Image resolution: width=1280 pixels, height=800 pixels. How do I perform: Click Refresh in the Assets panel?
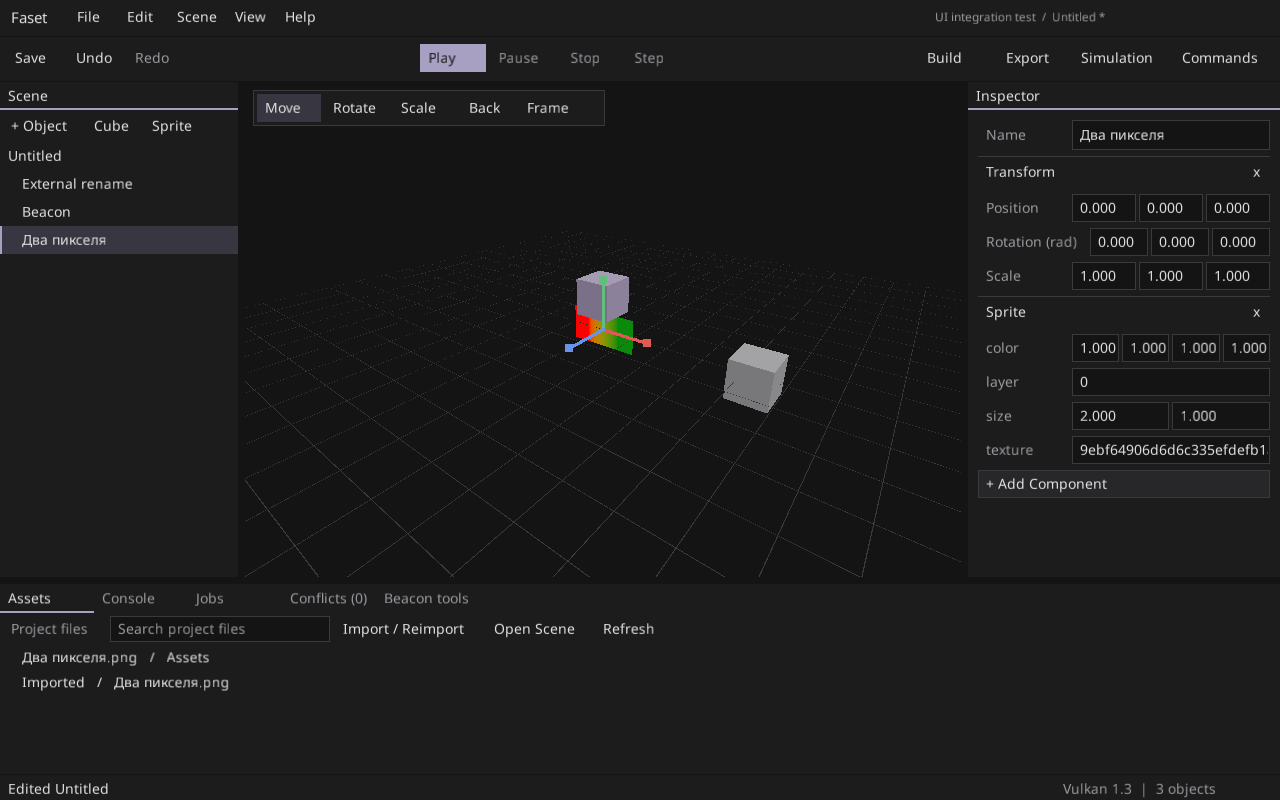628,629
